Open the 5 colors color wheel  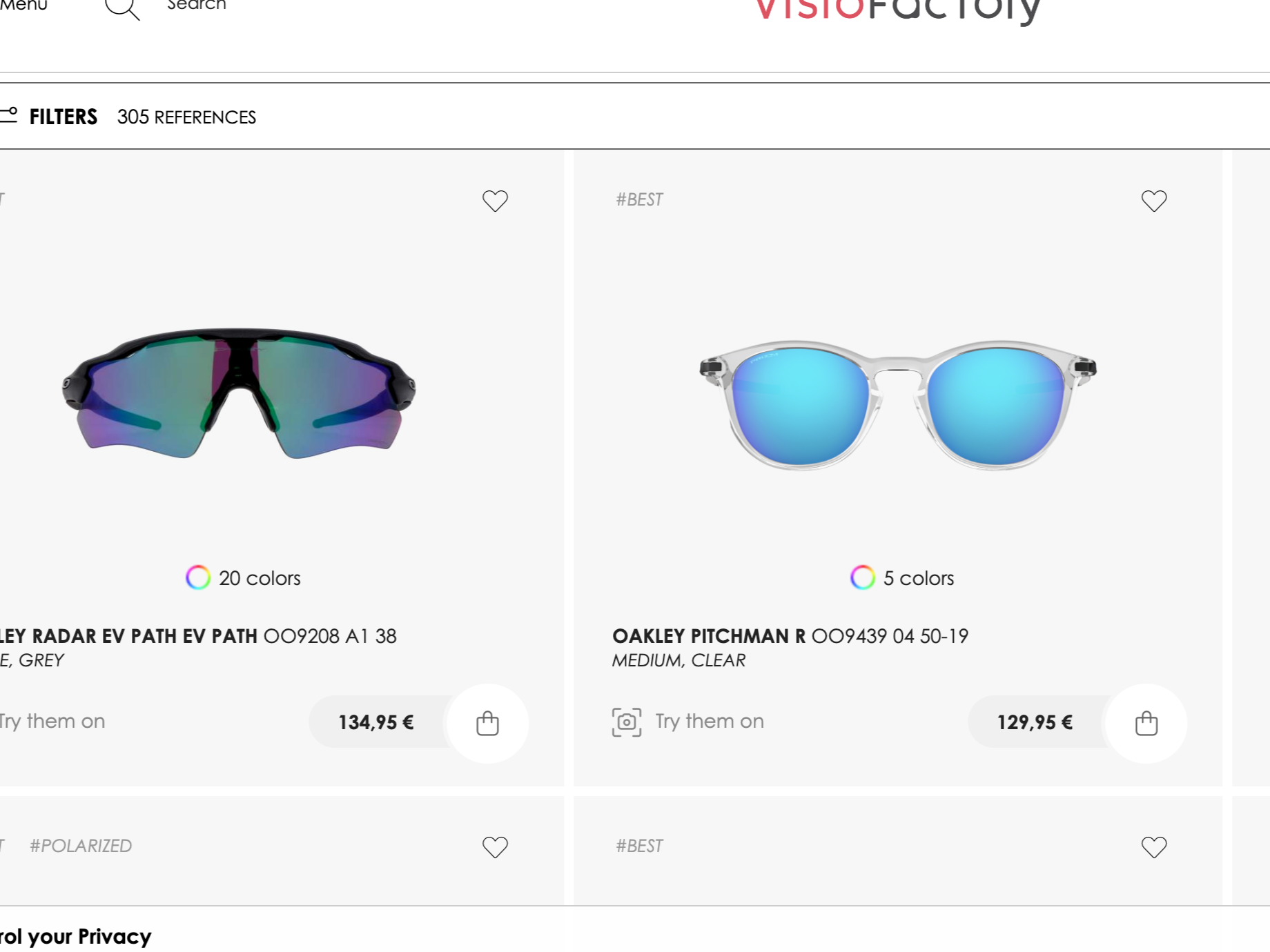coord(863,577)
